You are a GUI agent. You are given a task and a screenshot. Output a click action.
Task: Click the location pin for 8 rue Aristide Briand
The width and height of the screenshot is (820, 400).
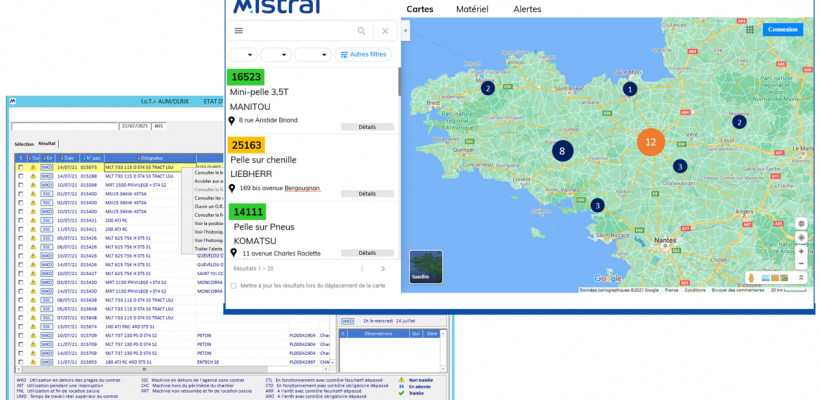point(232,120)
